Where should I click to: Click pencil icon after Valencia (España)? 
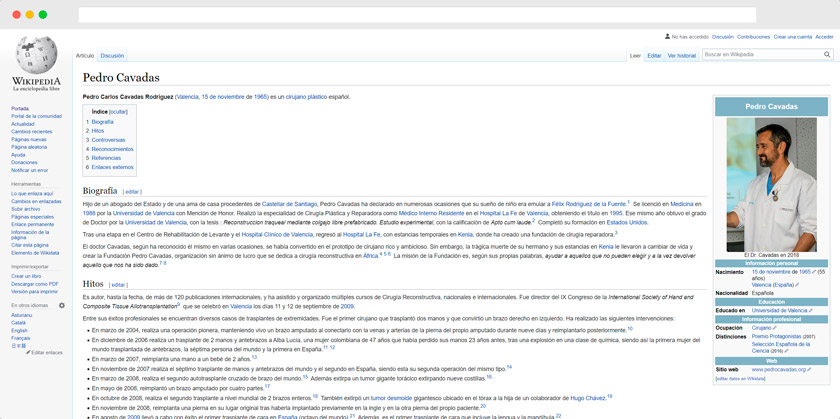[797, 285]
